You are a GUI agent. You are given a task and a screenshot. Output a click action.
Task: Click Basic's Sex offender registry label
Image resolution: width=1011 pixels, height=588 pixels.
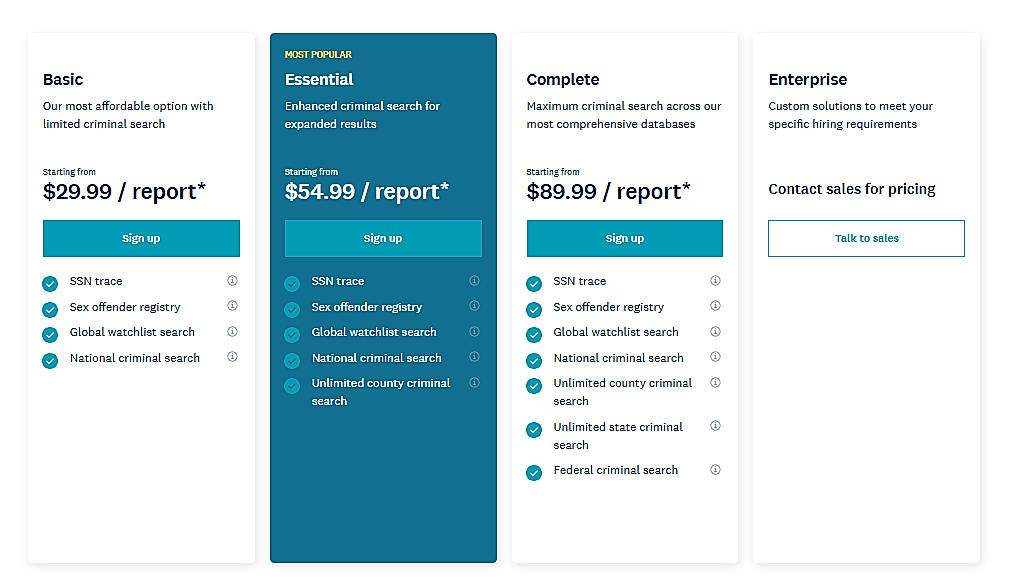125,307
